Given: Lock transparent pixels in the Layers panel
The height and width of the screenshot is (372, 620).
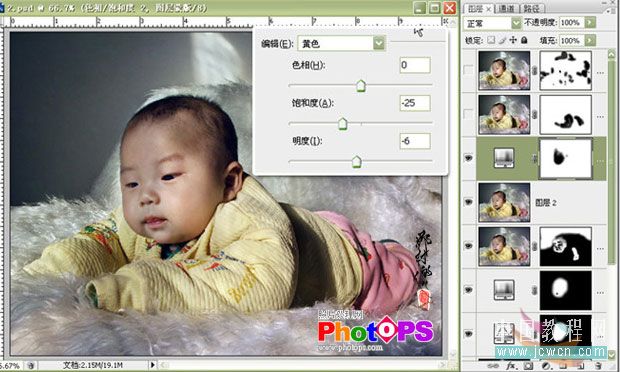Looking at the screenshot, I should point(491,40).
